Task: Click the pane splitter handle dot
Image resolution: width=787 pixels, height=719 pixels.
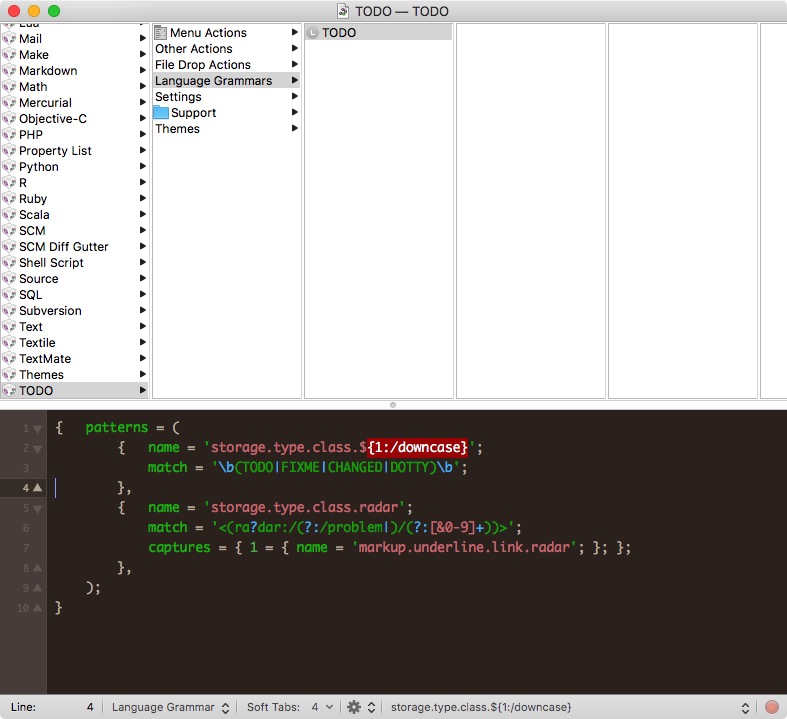Action: tap(393, 405)
